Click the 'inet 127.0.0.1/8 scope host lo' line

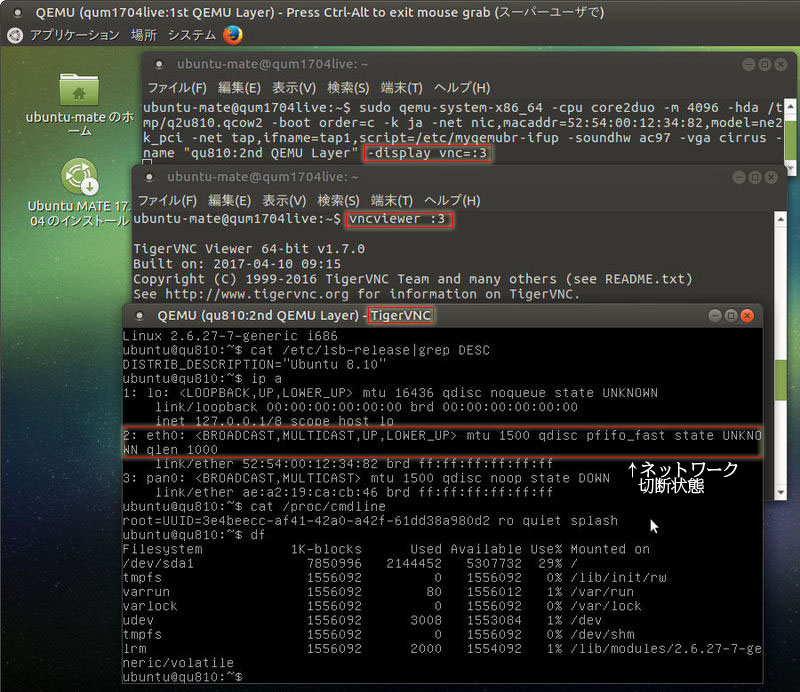click(x=274, y=421)
